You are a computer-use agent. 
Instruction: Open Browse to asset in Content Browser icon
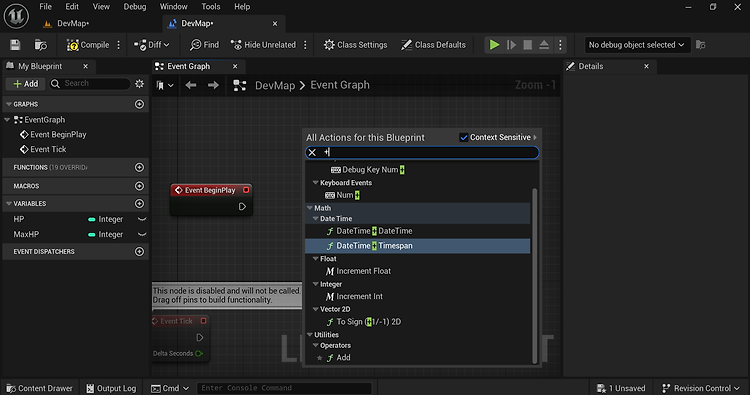(41, 45)
